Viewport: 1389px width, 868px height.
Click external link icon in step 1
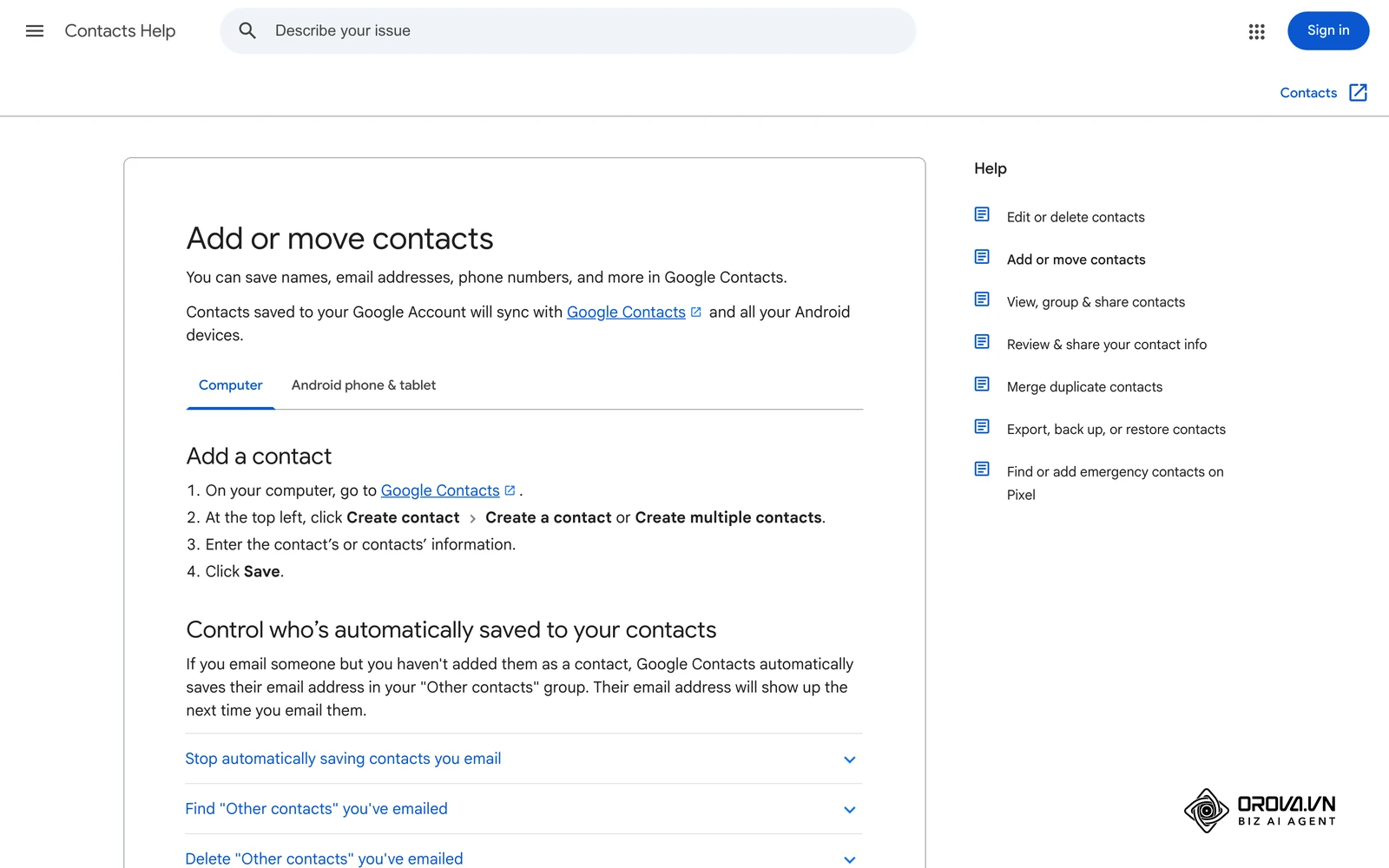coord(510,490)
